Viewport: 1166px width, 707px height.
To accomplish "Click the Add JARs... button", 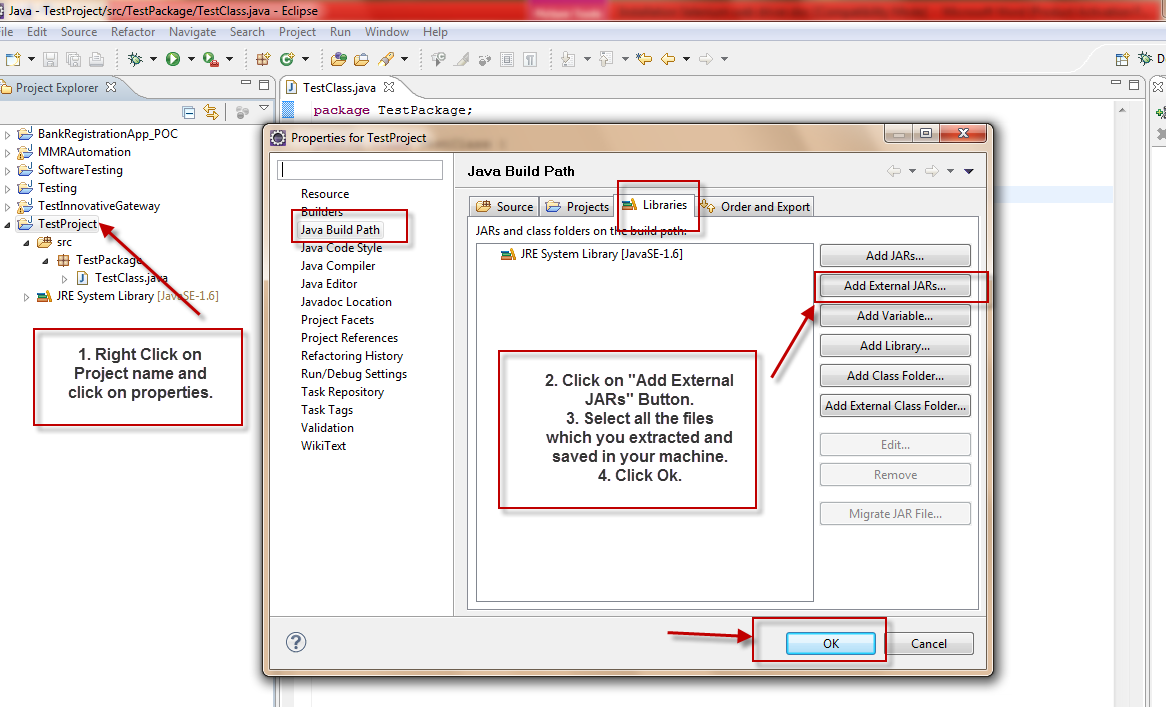I will (895, 256).
